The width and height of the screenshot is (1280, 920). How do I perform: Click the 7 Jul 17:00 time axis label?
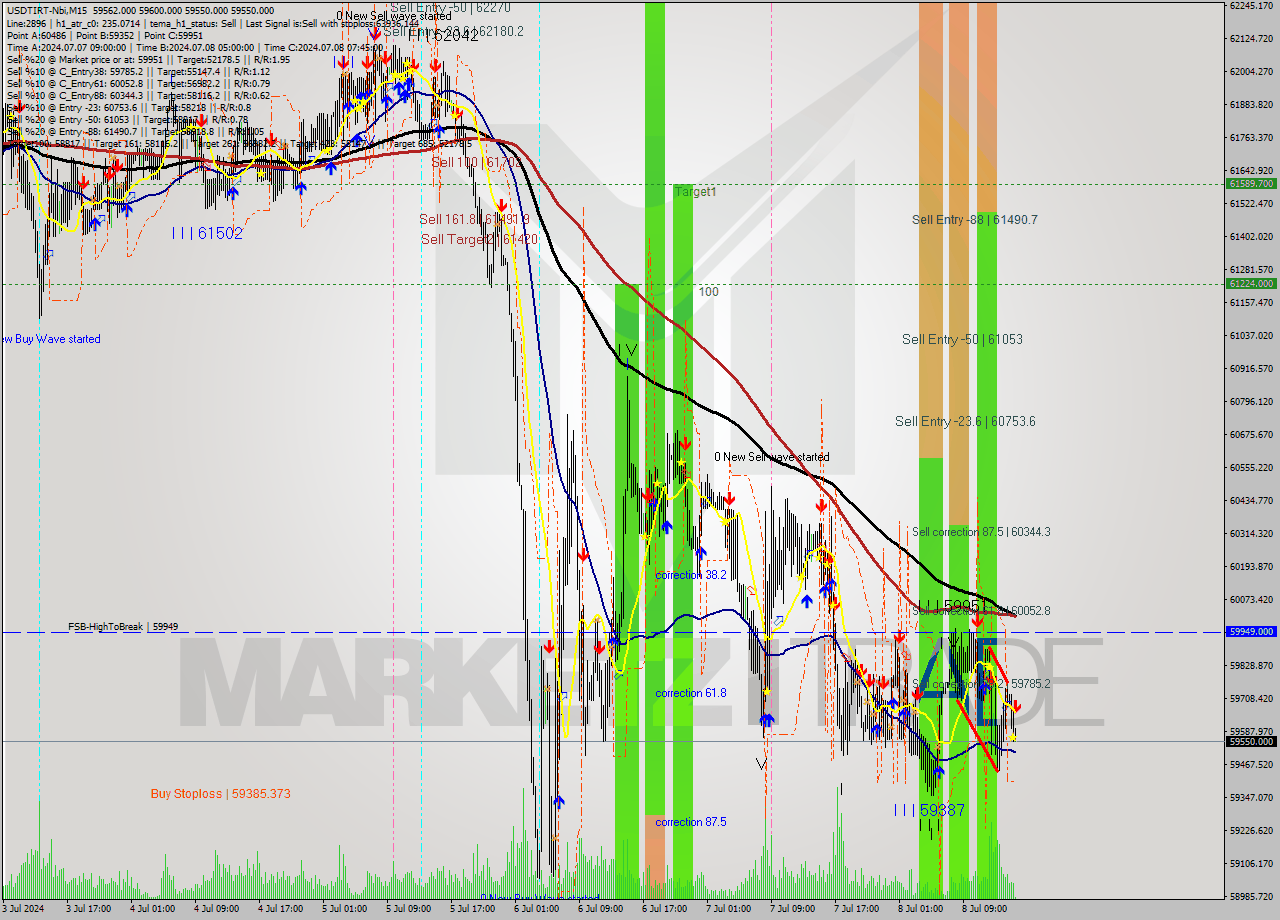[858, 909]
